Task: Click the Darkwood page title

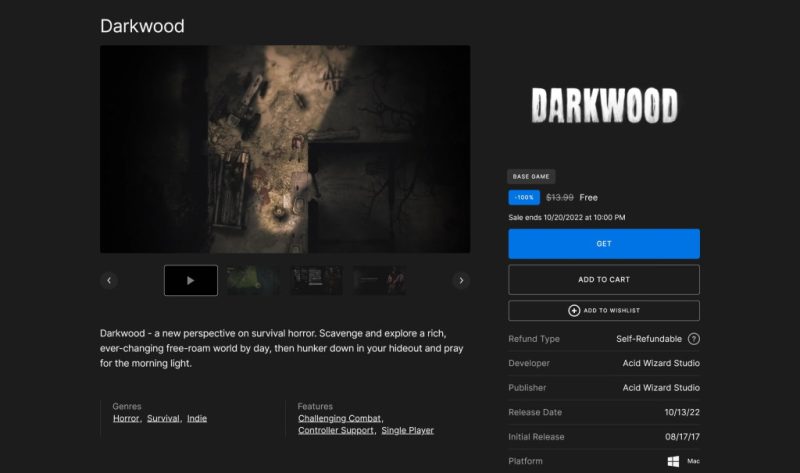Action: (x=142, y=26)
